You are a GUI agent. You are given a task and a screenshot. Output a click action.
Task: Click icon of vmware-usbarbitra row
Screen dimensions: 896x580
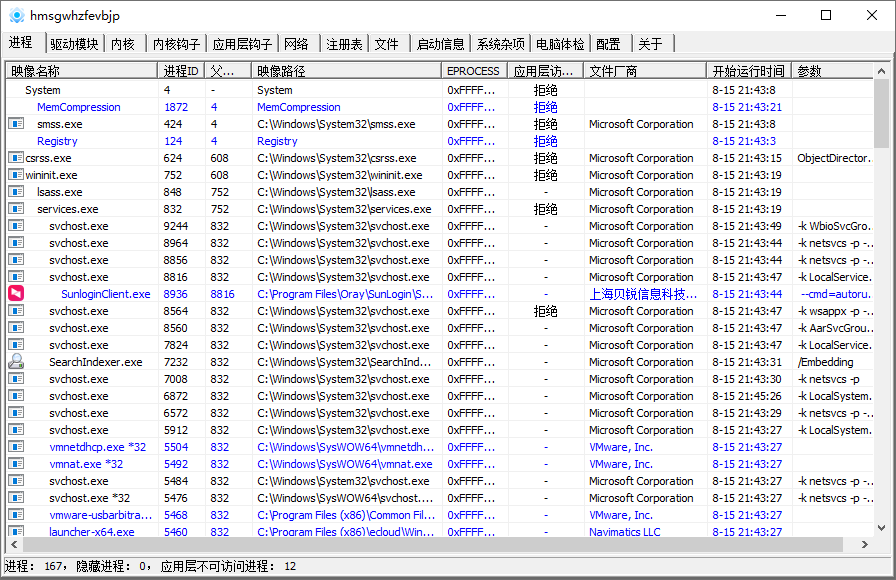click(16, 515)
